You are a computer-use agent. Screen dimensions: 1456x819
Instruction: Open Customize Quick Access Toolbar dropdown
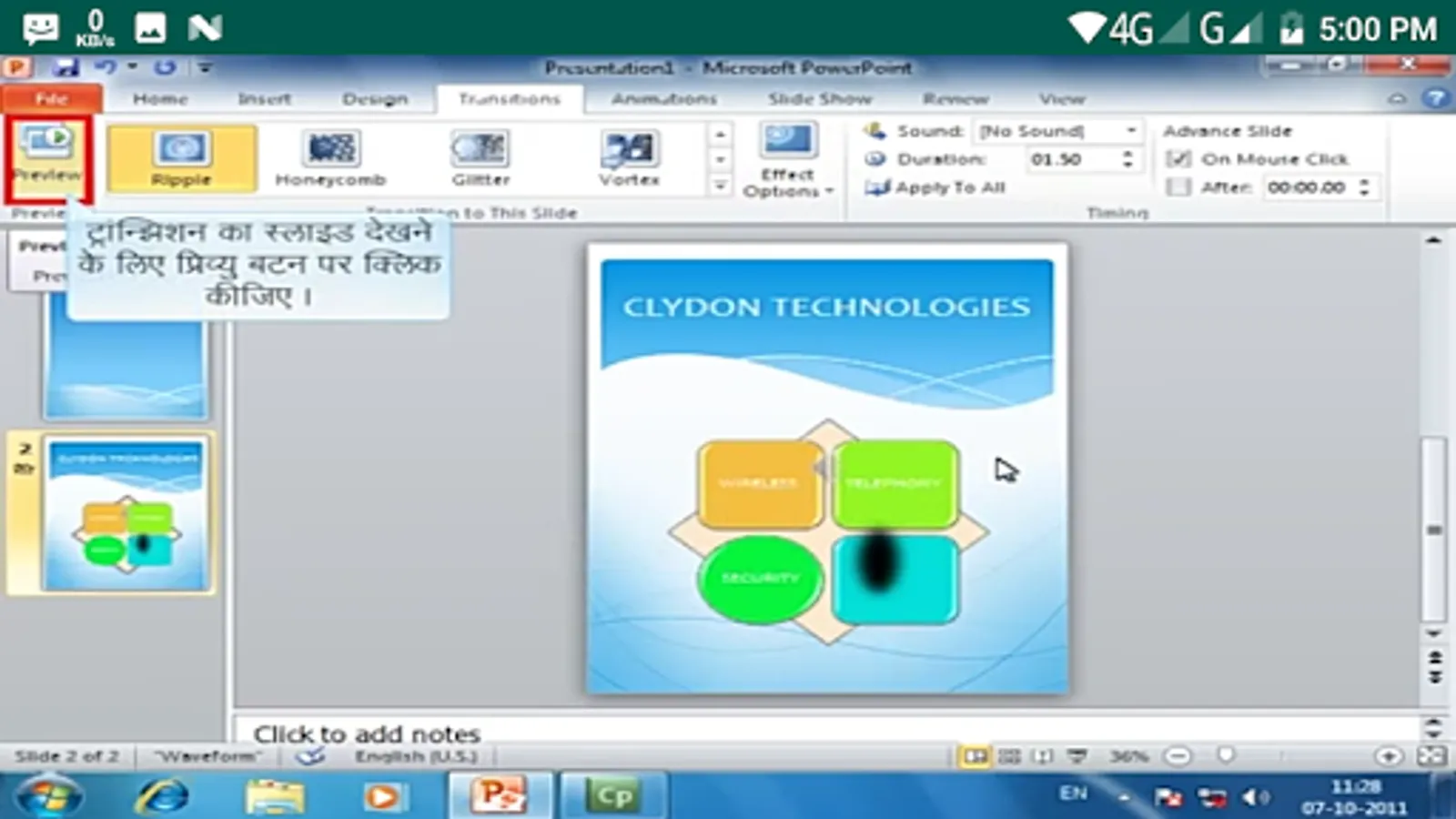(x=206, y=67)
